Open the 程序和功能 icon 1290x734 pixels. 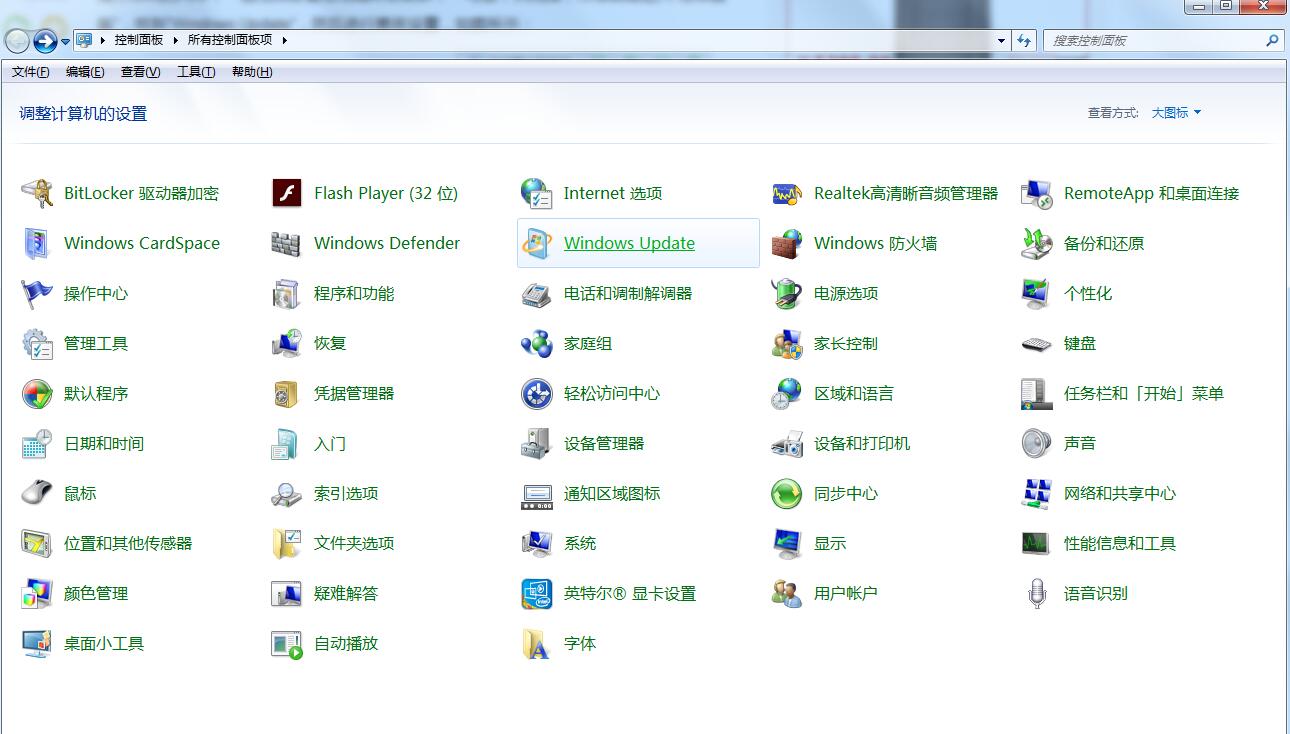click(287, 293)
